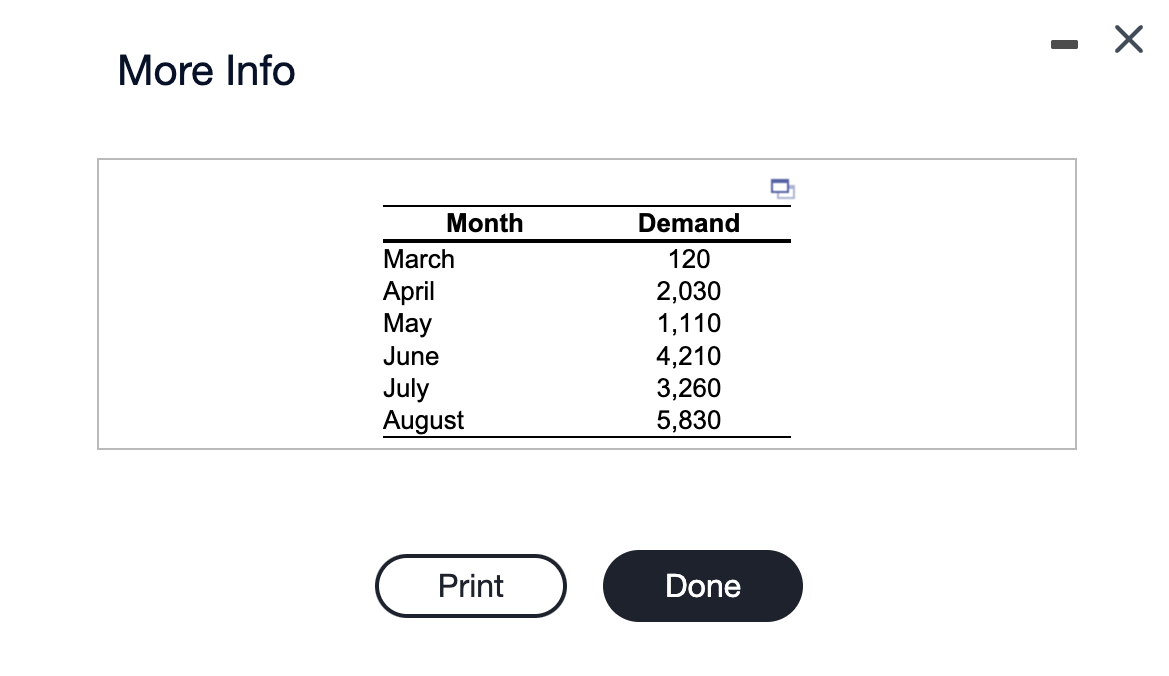
Task: Click the March row label
Action: 419,259
